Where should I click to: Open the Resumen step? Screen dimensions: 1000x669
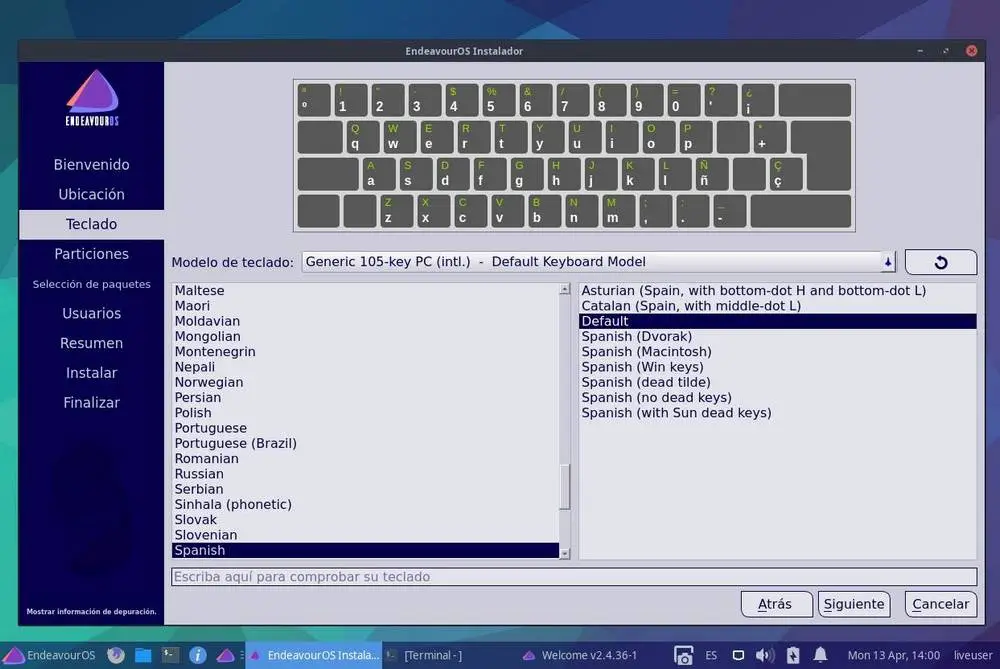click(91, 343)
